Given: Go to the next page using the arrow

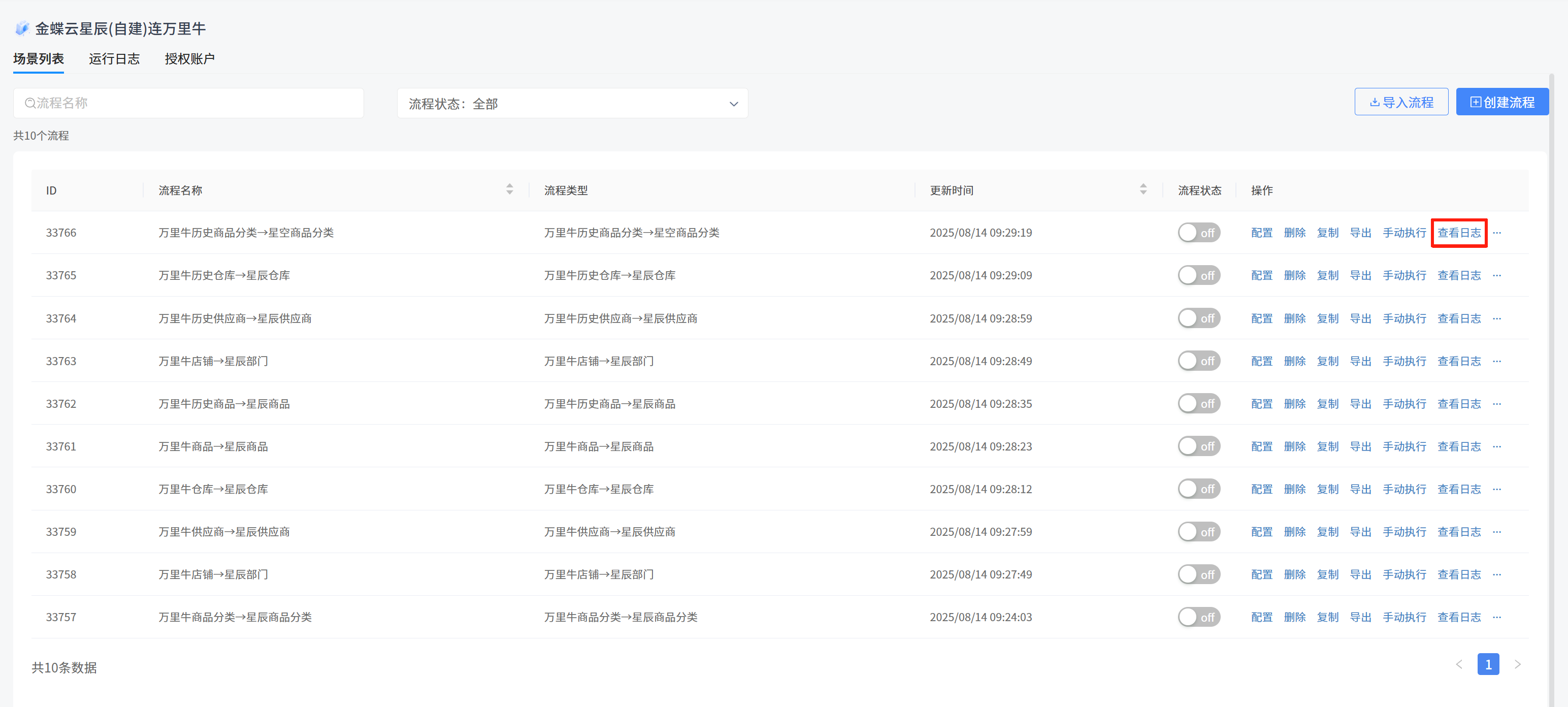Looking at the screenshot, I should [1518, 664].
